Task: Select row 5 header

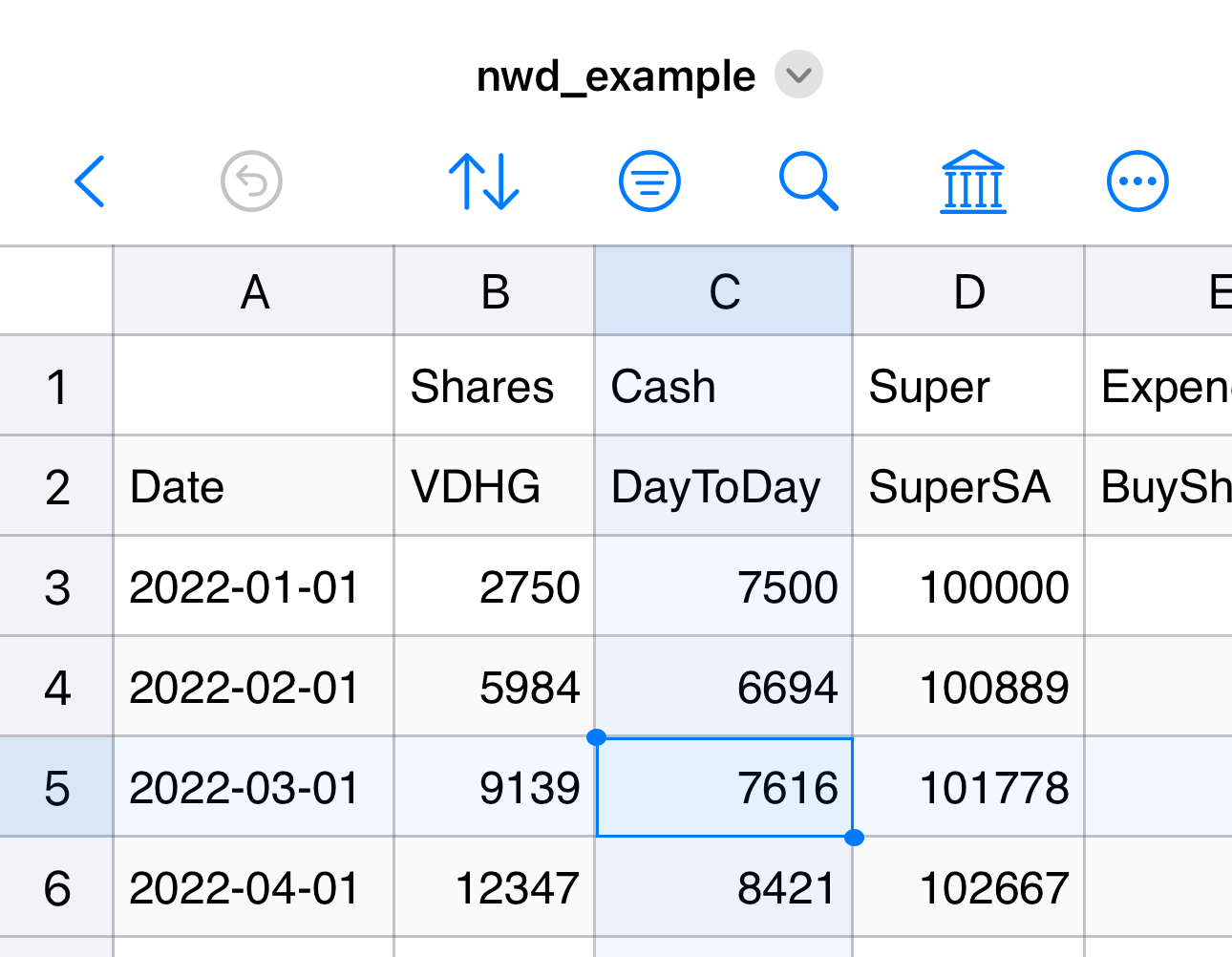Action: point(56,787)
